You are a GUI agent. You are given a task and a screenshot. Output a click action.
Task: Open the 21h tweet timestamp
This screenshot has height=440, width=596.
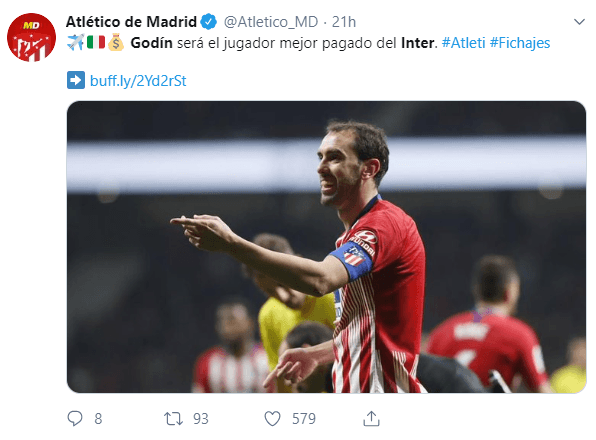click(344, 22)
